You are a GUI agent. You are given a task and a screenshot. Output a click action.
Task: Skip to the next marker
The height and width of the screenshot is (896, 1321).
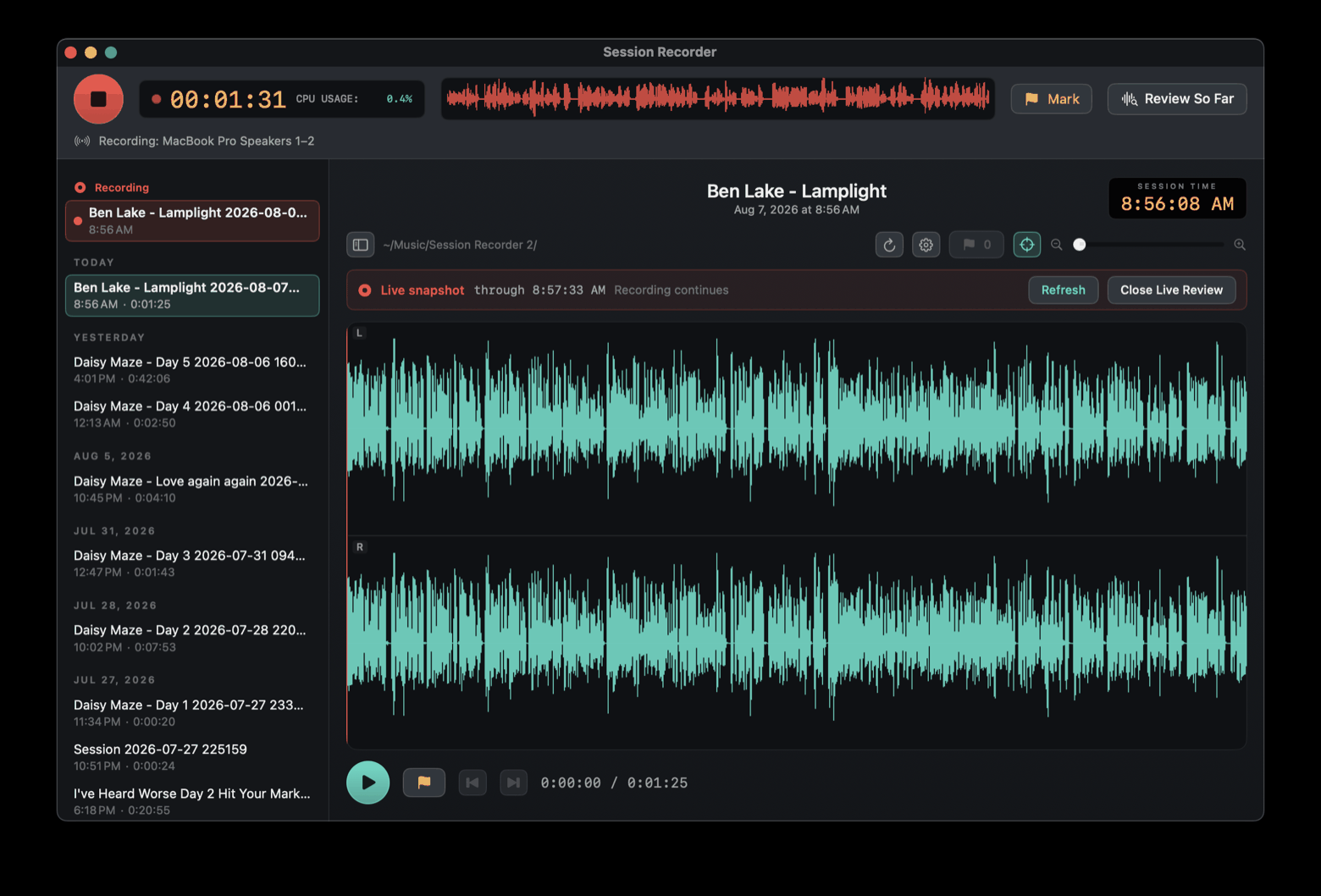coord(513,783)
